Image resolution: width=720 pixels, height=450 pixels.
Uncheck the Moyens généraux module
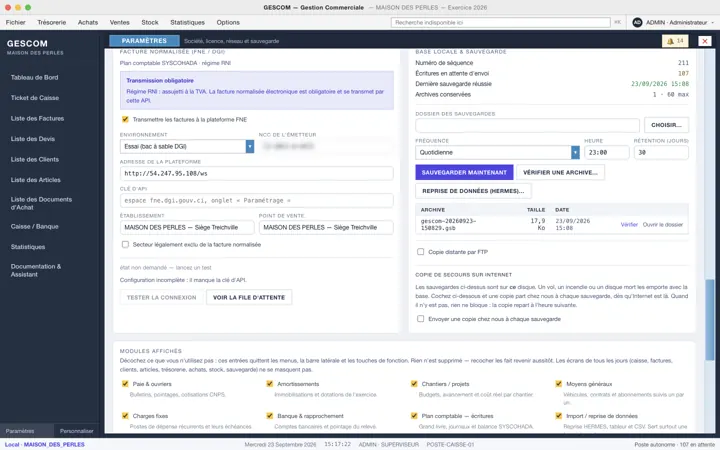click(x=558, y=384)
